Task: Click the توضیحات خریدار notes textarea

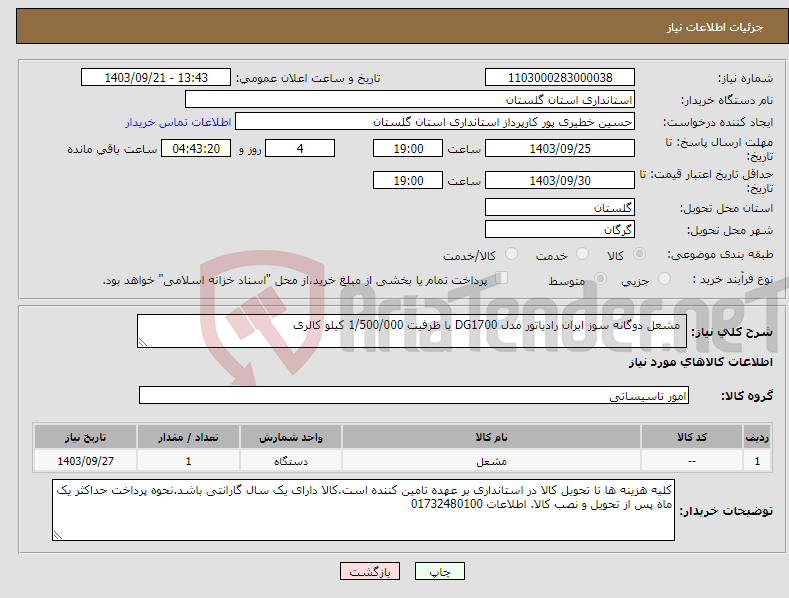Action: (x=363, y=510)
